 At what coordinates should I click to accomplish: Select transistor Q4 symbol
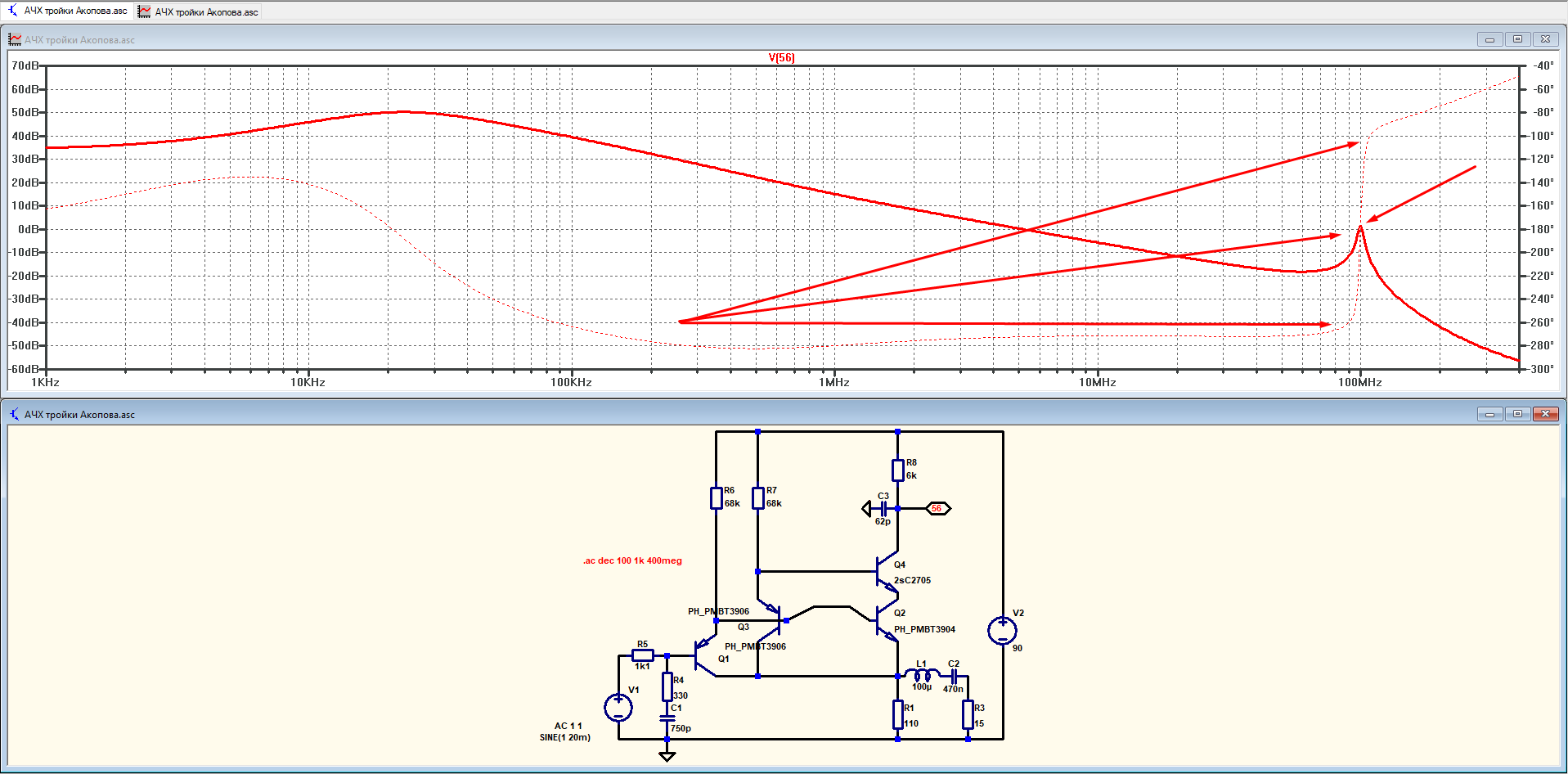tap(886, 572)
